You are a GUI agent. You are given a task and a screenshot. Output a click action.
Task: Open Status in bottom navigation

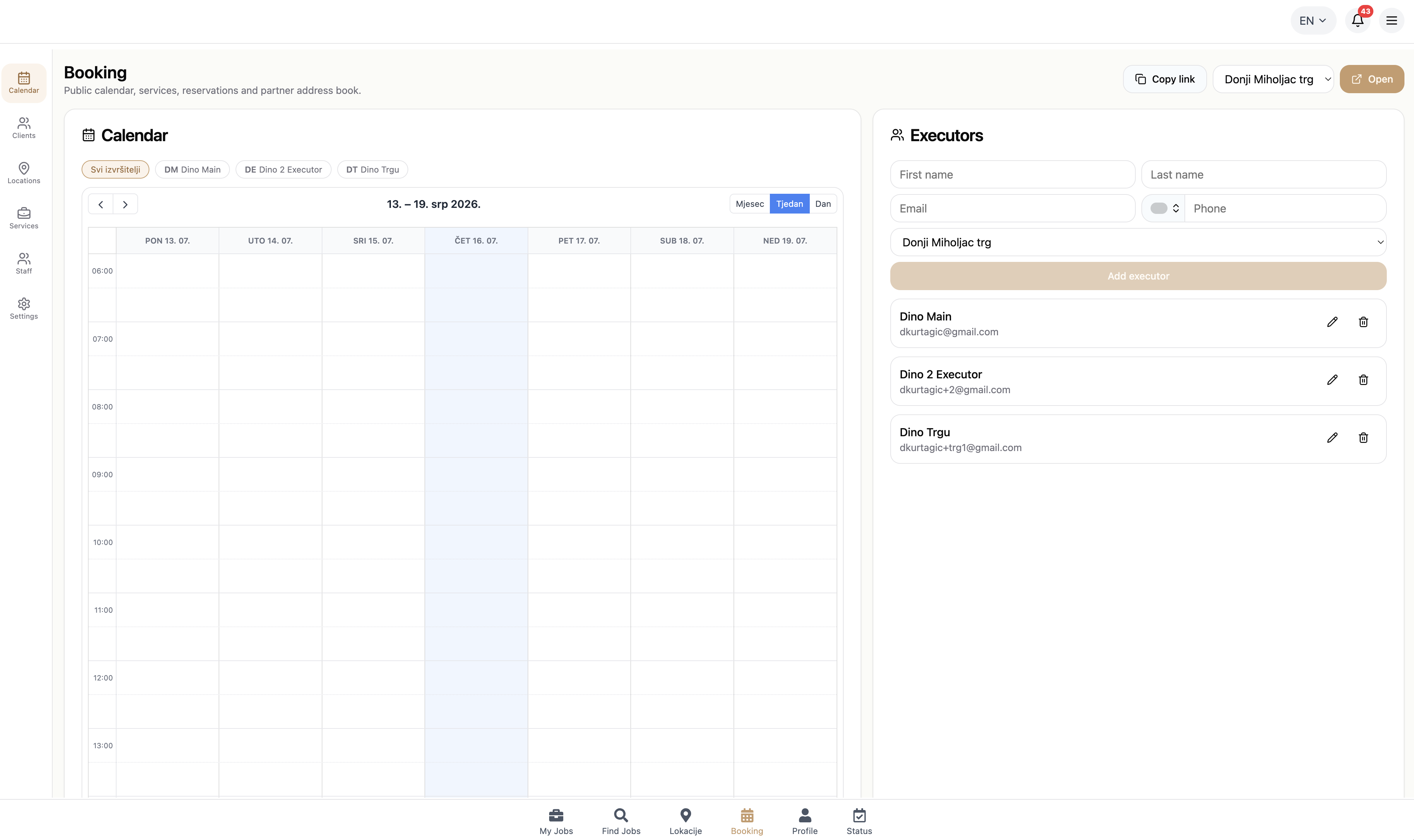pos(859,821)
